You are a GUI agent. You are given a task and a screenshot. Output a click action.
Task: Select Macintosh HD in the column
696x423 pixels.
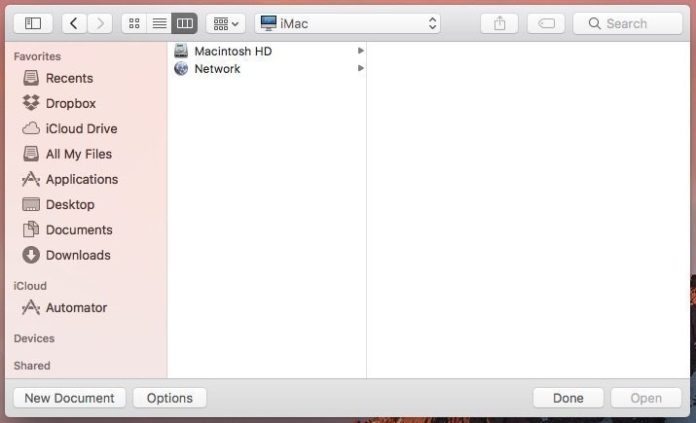pyautogui.click(x=268, y=51)
